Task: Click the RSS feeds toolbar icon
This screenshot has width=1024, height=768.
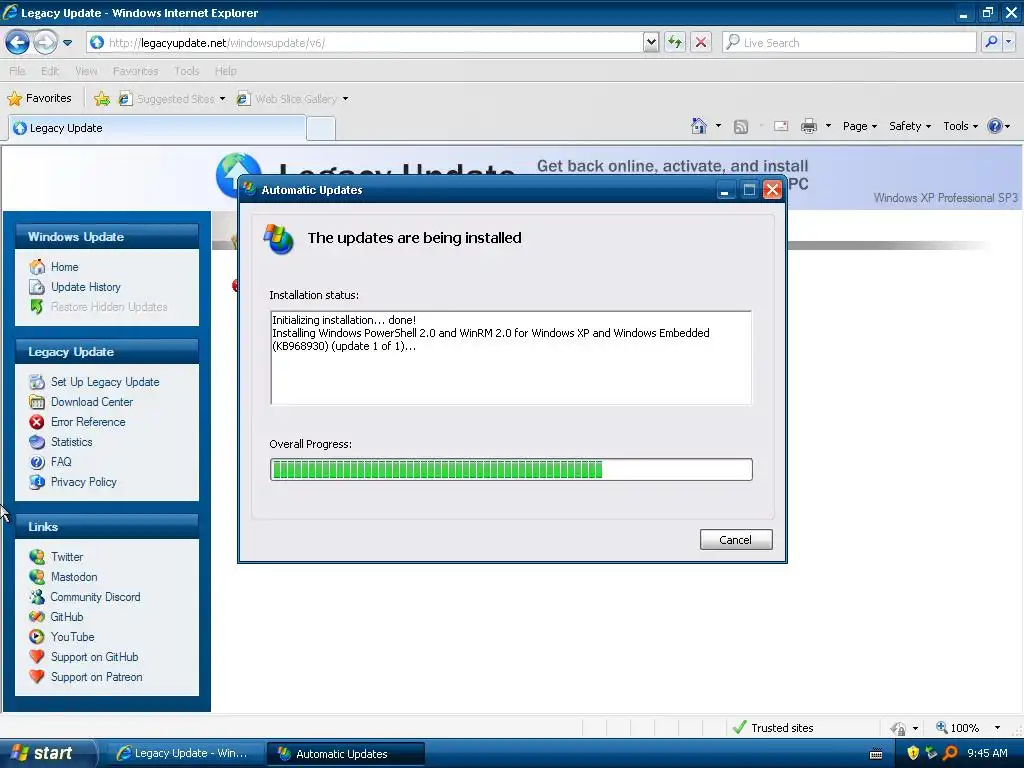Action: [x=741, y=127]
